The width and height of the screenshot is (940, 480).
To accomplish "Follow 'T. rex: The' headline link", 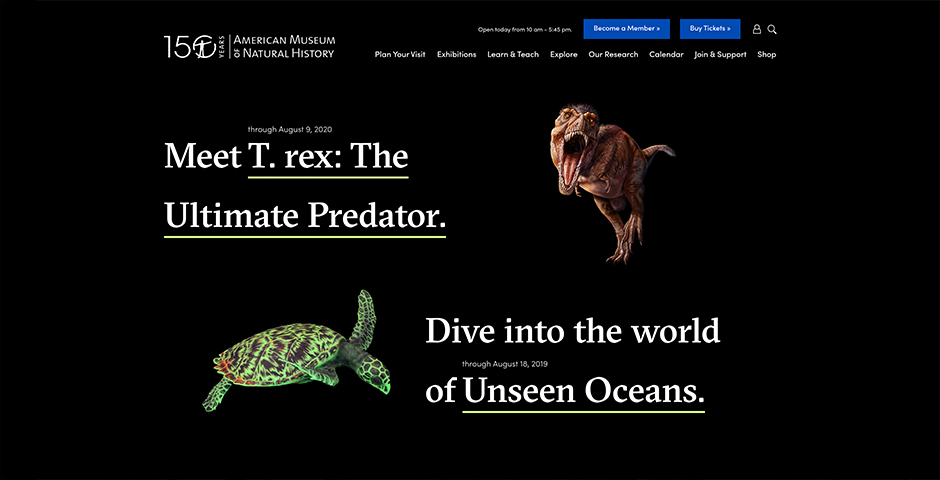I will (328, 157).
